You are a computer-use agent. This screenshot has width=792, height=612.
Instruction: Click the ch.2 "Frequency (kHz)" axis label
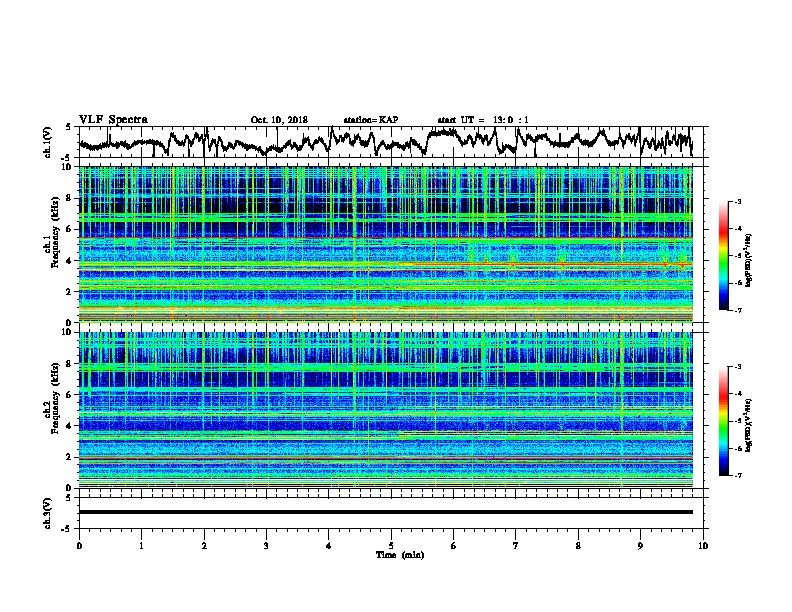click(55, 398)
